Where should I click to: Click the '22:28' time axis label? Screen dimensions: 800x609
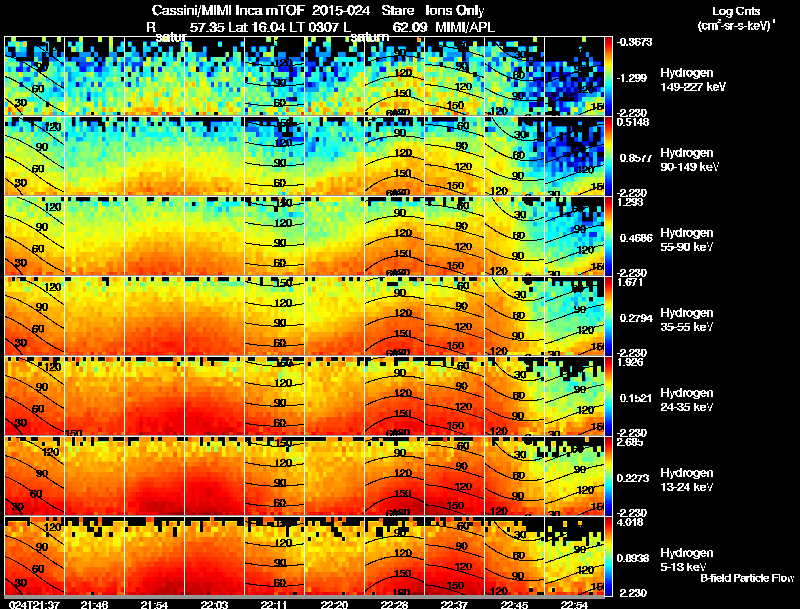click(x=394, y=604)
